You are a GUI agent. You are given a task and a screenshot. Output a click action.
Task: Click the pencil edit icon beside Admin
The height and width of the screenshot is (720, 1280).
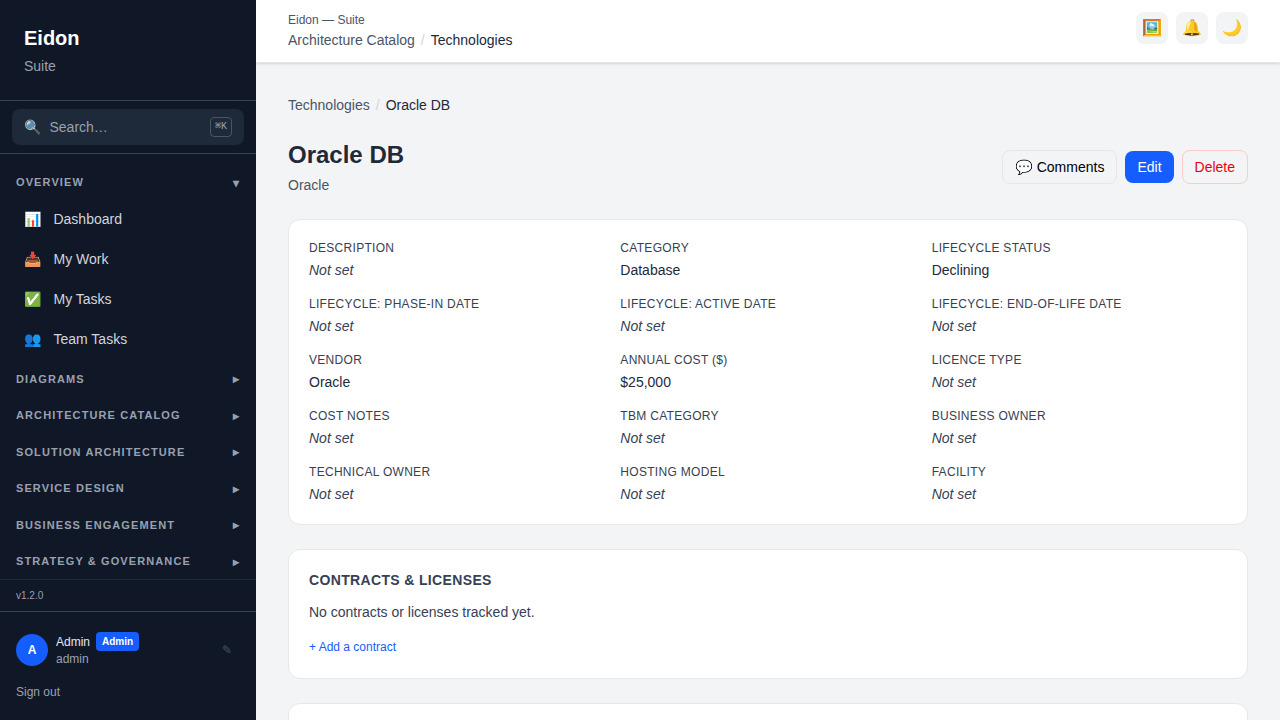point(227,650)
